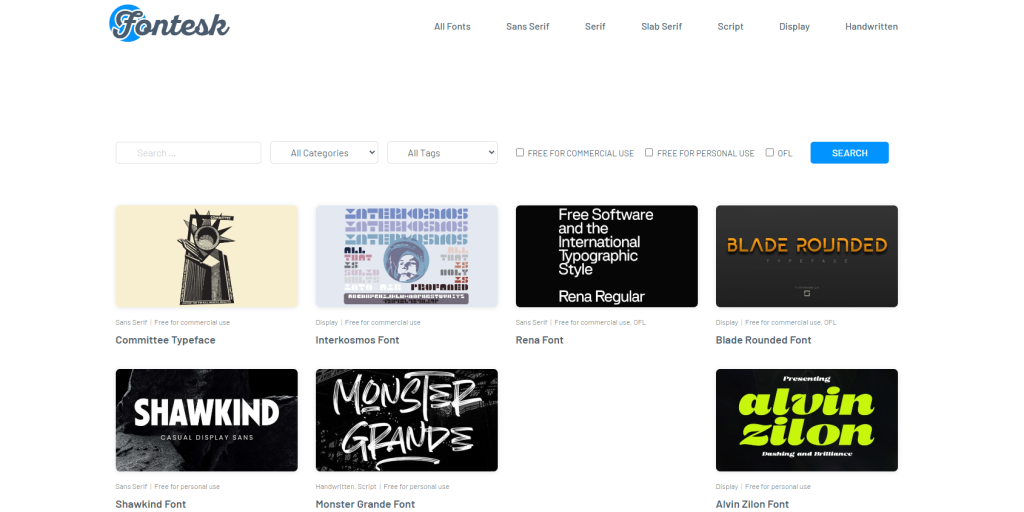Viewport: 1024px width, 512px height.
Task: Click Free for personal use under Shawkind
Action: (x=187, y=487)
